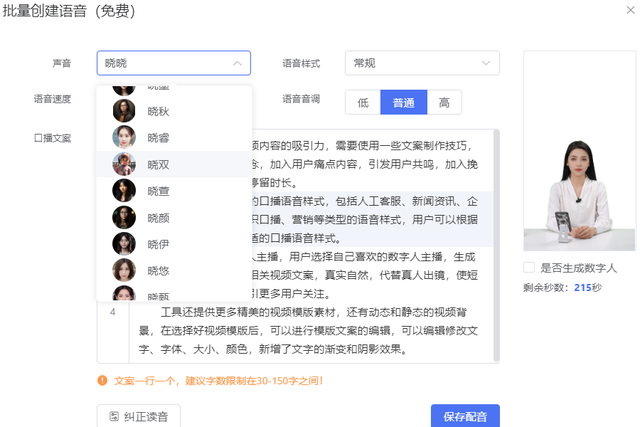Click the digital human presenter preview image
The height and width of the screenshot is (427, 640).
[x=580, y=151]
